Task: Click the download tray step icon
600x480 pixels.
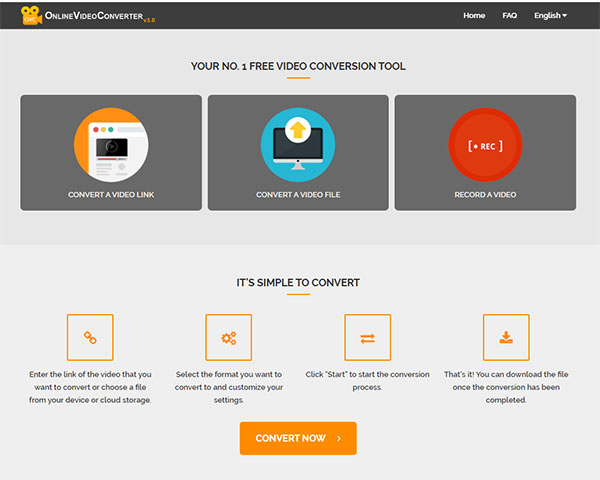Action: (506, 338)
